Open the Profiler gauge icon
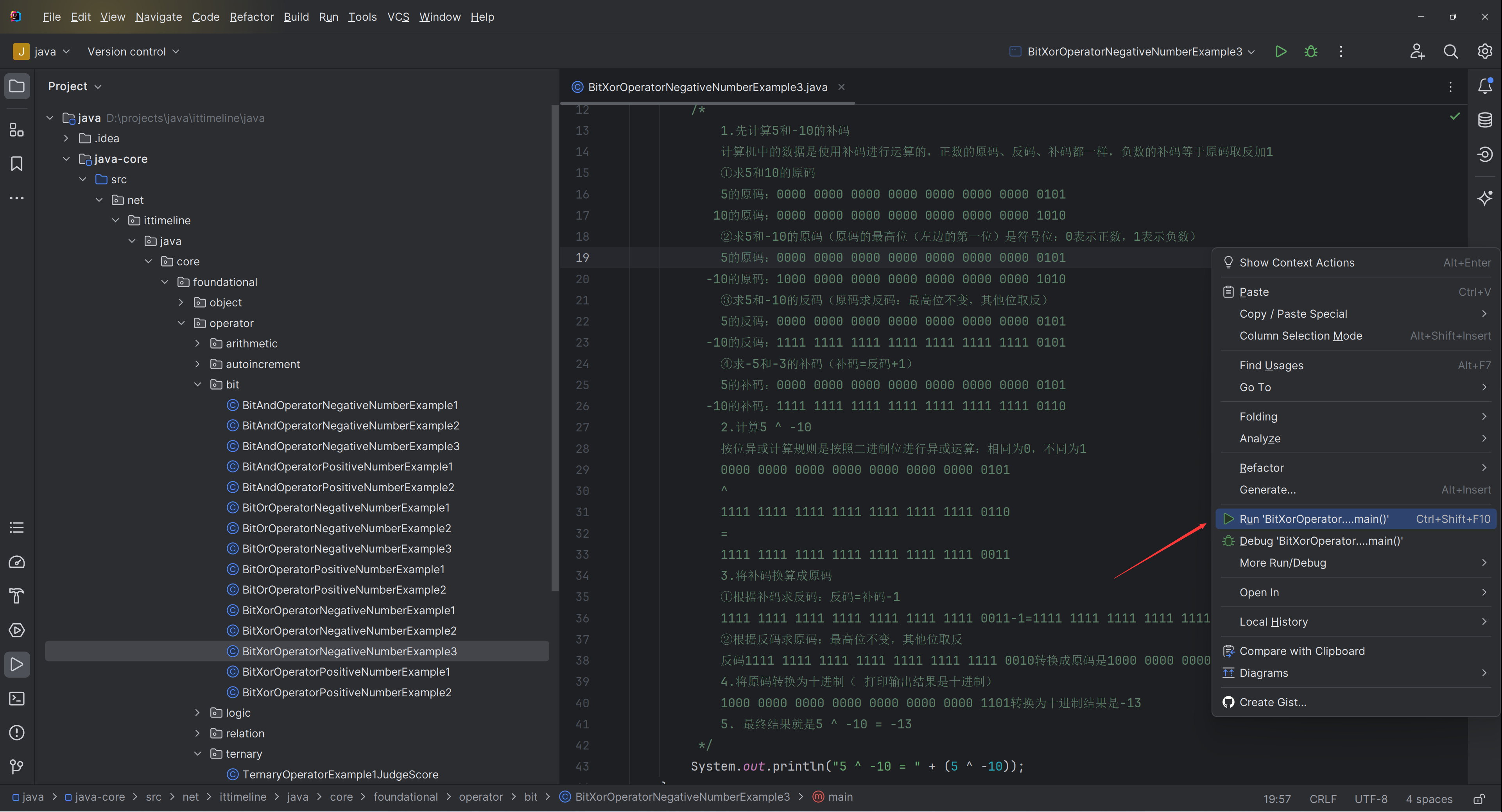 pos(17,562)
